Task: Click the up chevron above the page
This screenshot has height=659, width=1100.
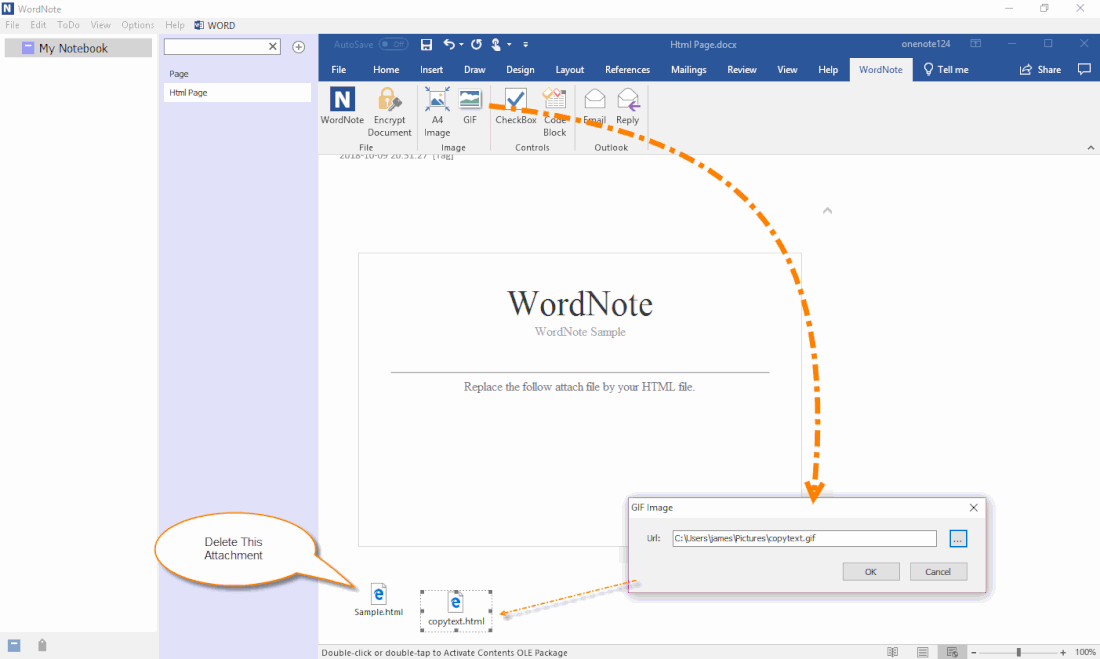Action: coord(827,211)
